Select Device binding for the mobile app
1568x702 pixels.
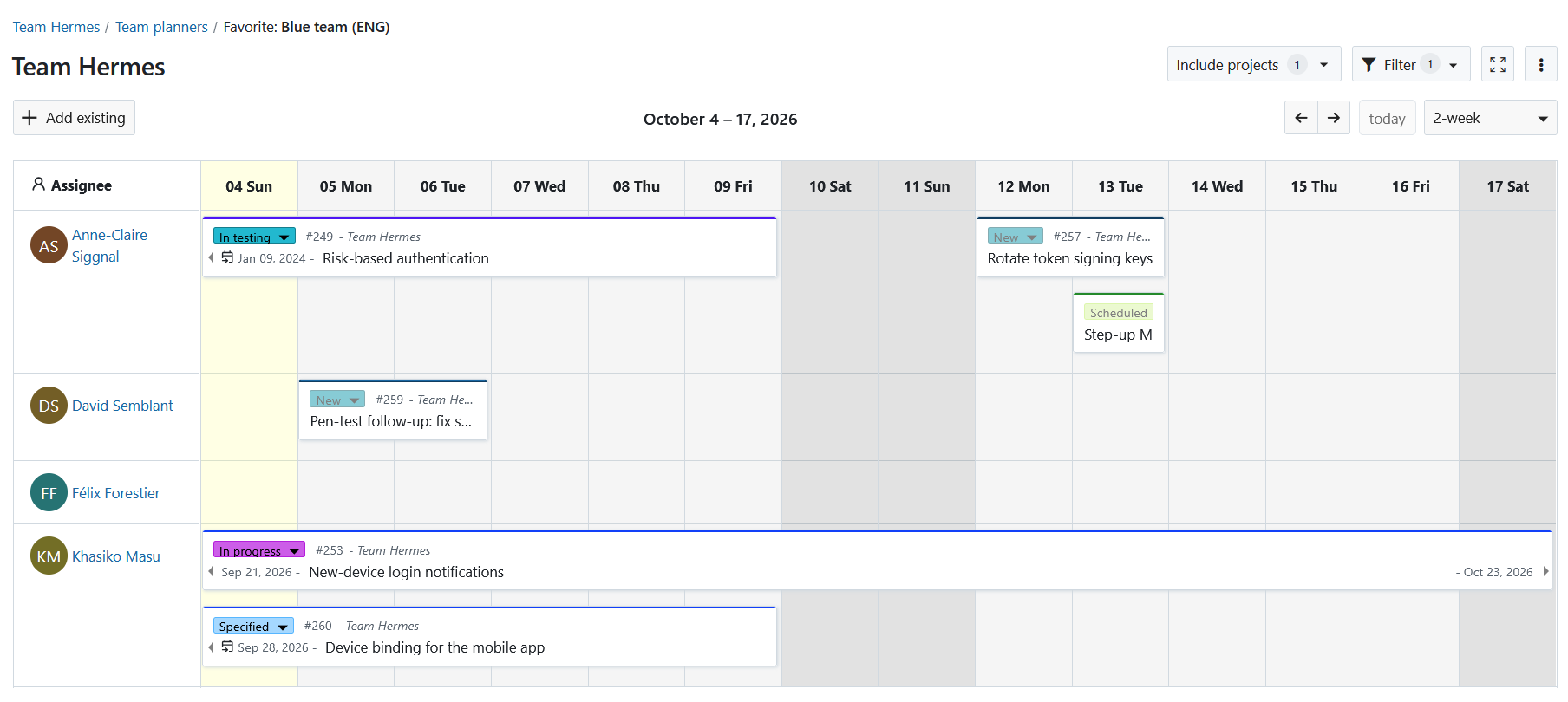pos(489,636)
